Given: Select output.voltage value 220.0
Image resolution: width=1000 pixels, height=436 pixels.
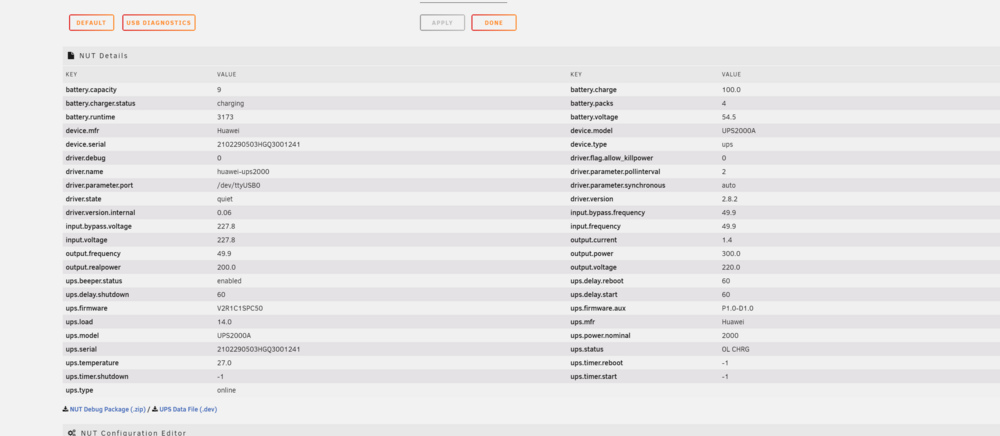Looking at the screenshot, I should click(732, 267).
